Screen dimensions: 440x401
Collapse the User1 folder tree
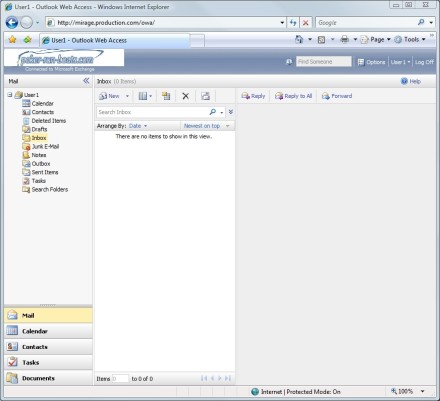[10, 95]
